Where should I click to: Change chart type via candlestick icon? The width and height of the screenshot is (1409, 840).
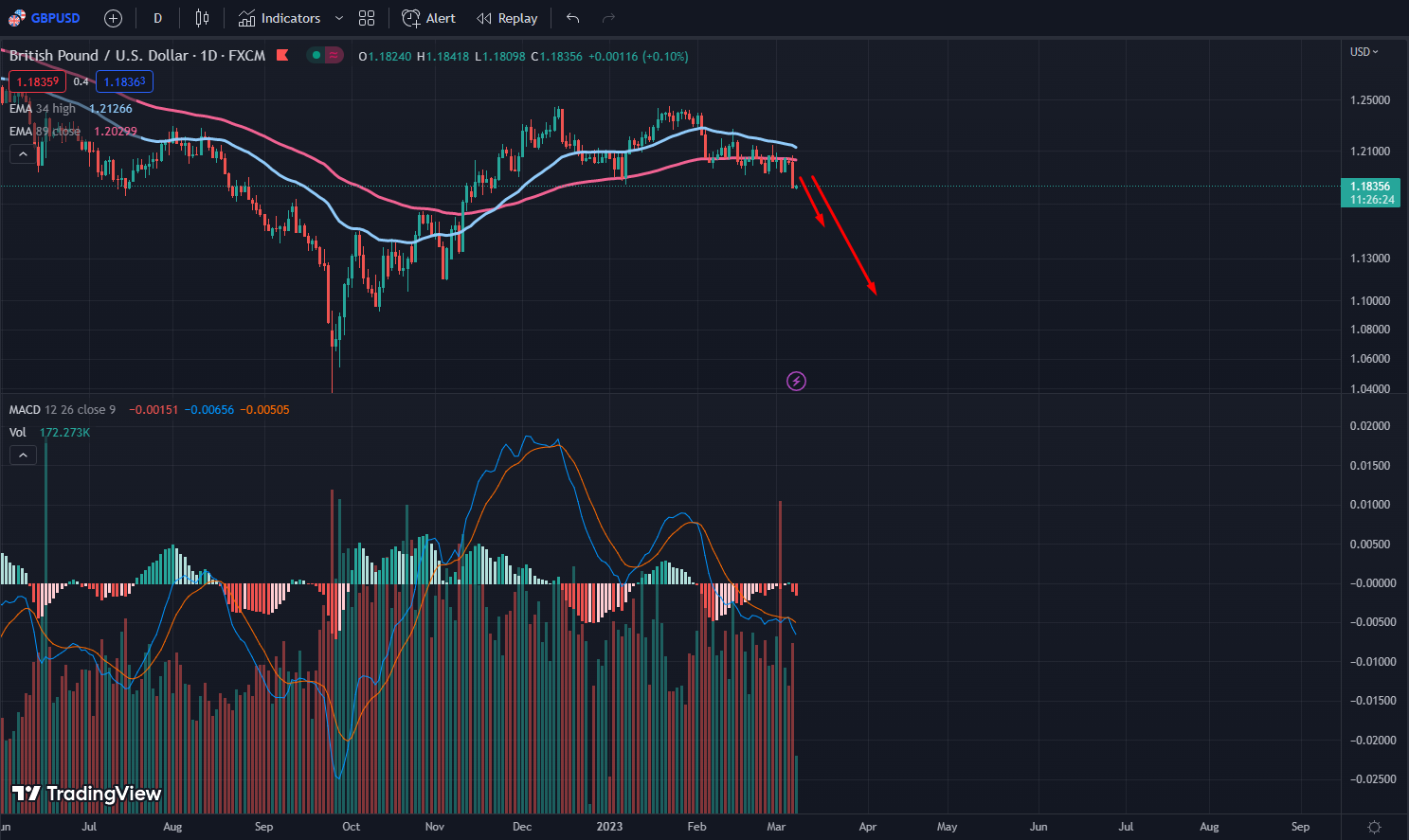pyautogui.click(x=202, y=18)
